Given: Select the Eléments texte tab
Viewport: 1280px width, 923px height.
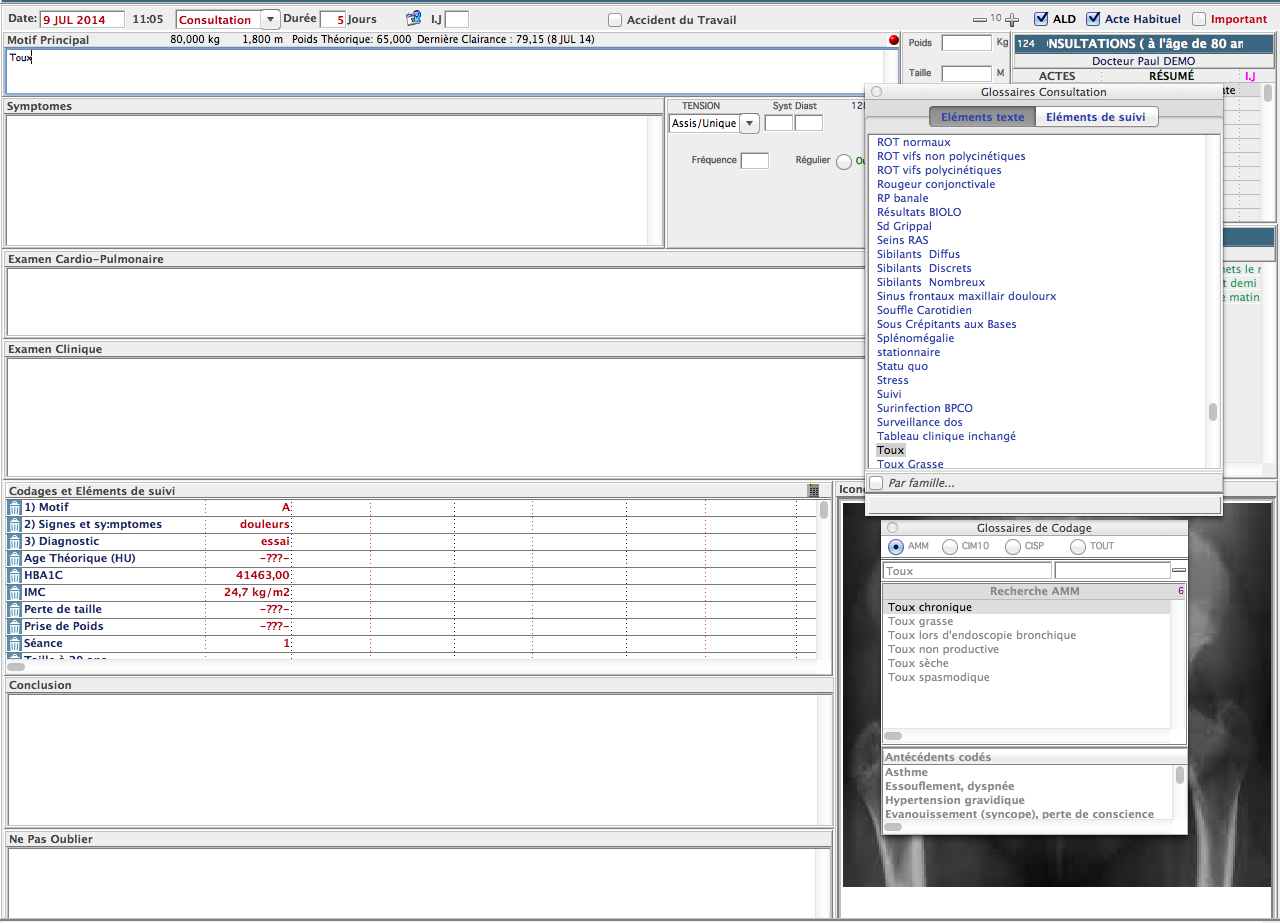Looking at the screenshot, I should click(982, 117).
